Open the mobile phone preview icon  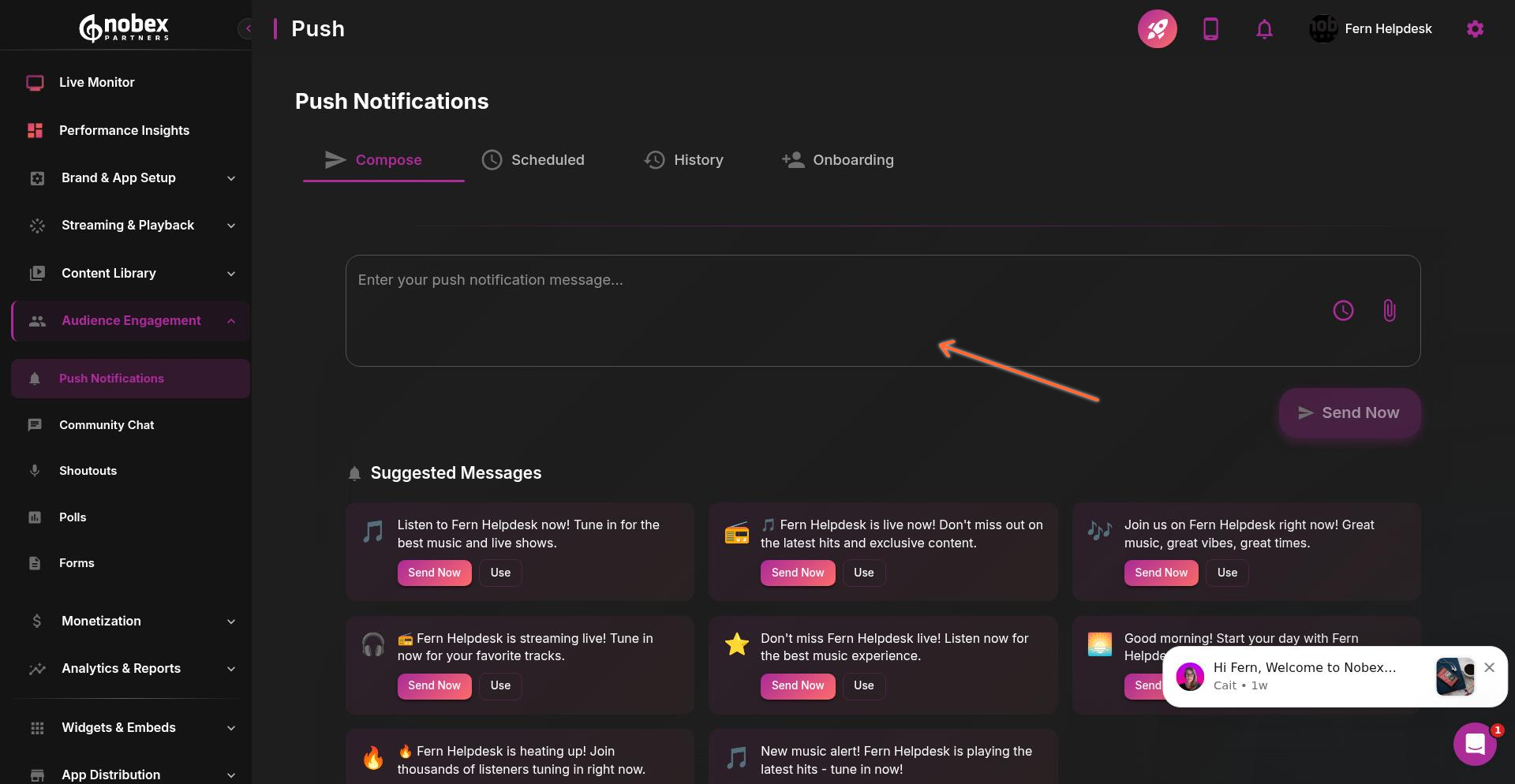coord(1210,29)
